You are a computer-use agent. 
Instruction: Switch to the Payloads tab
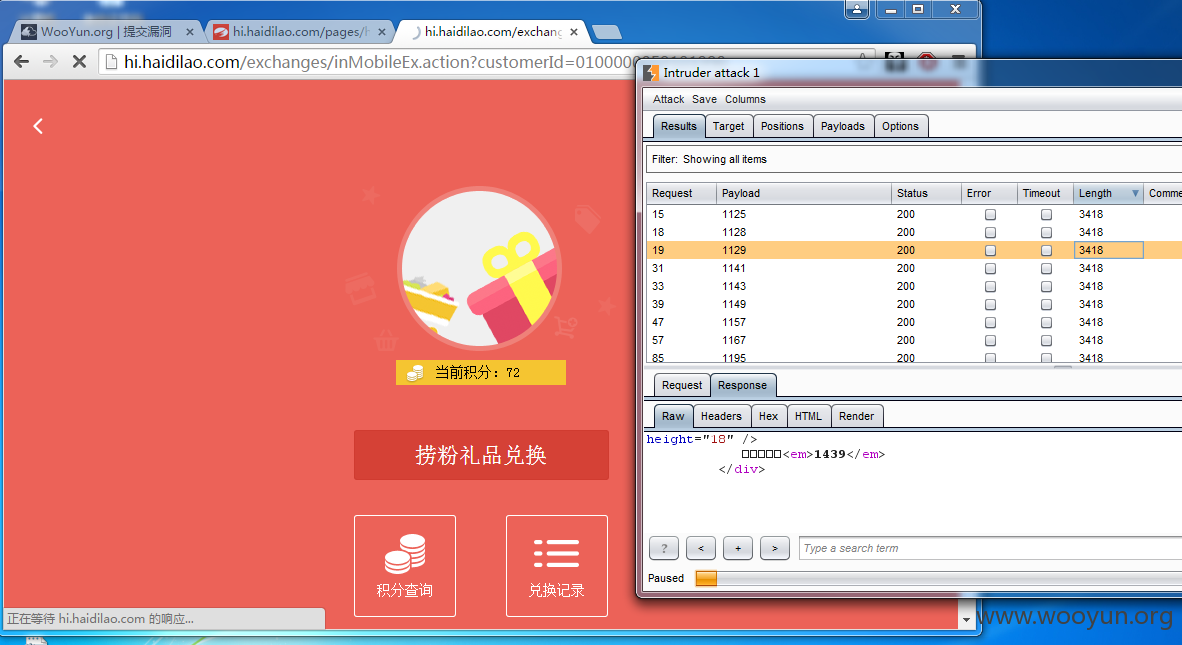click(843, 127)
